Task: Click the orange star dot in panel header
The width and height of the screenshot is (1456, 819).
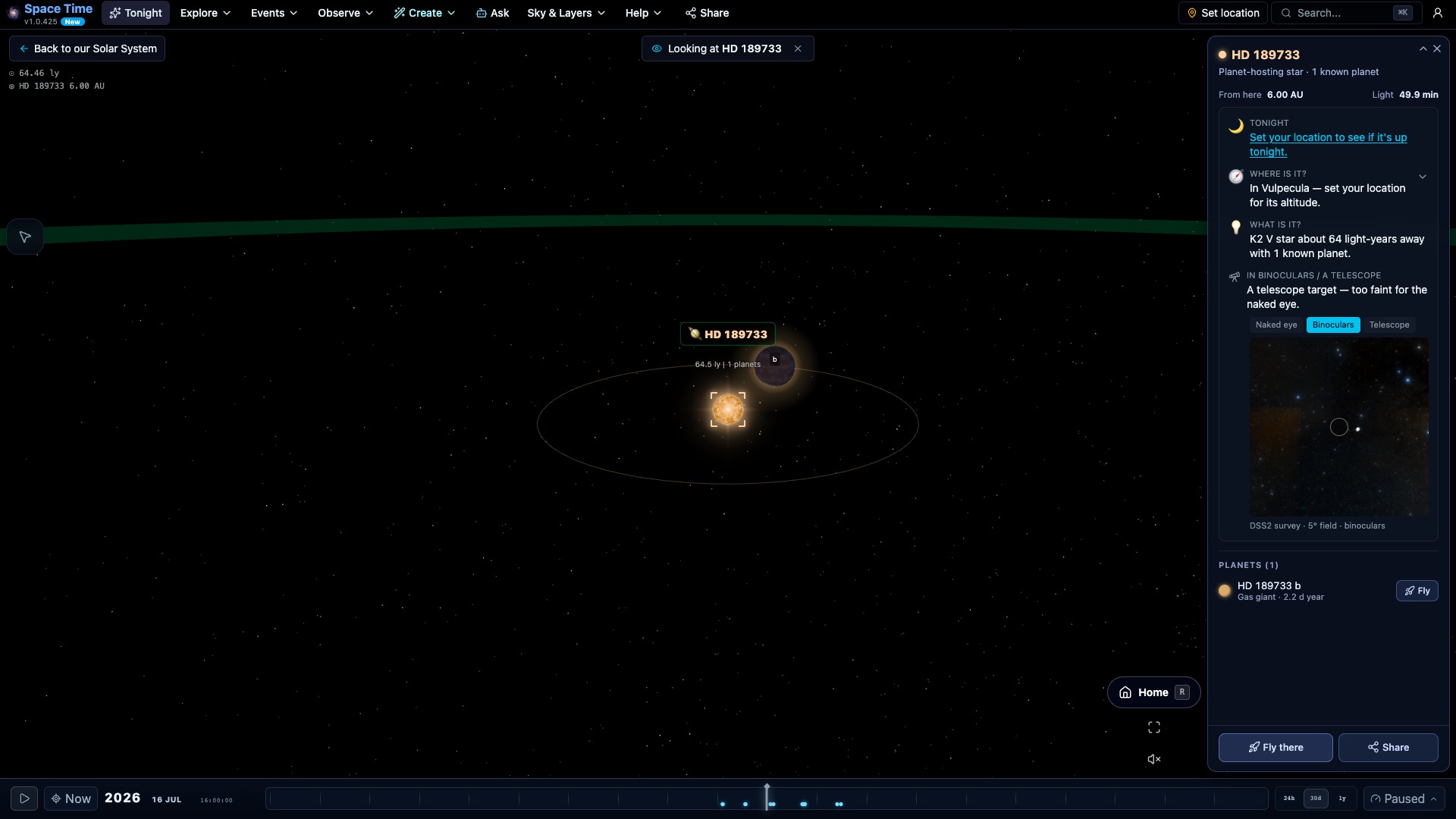Action: (x=1222, y=55)
